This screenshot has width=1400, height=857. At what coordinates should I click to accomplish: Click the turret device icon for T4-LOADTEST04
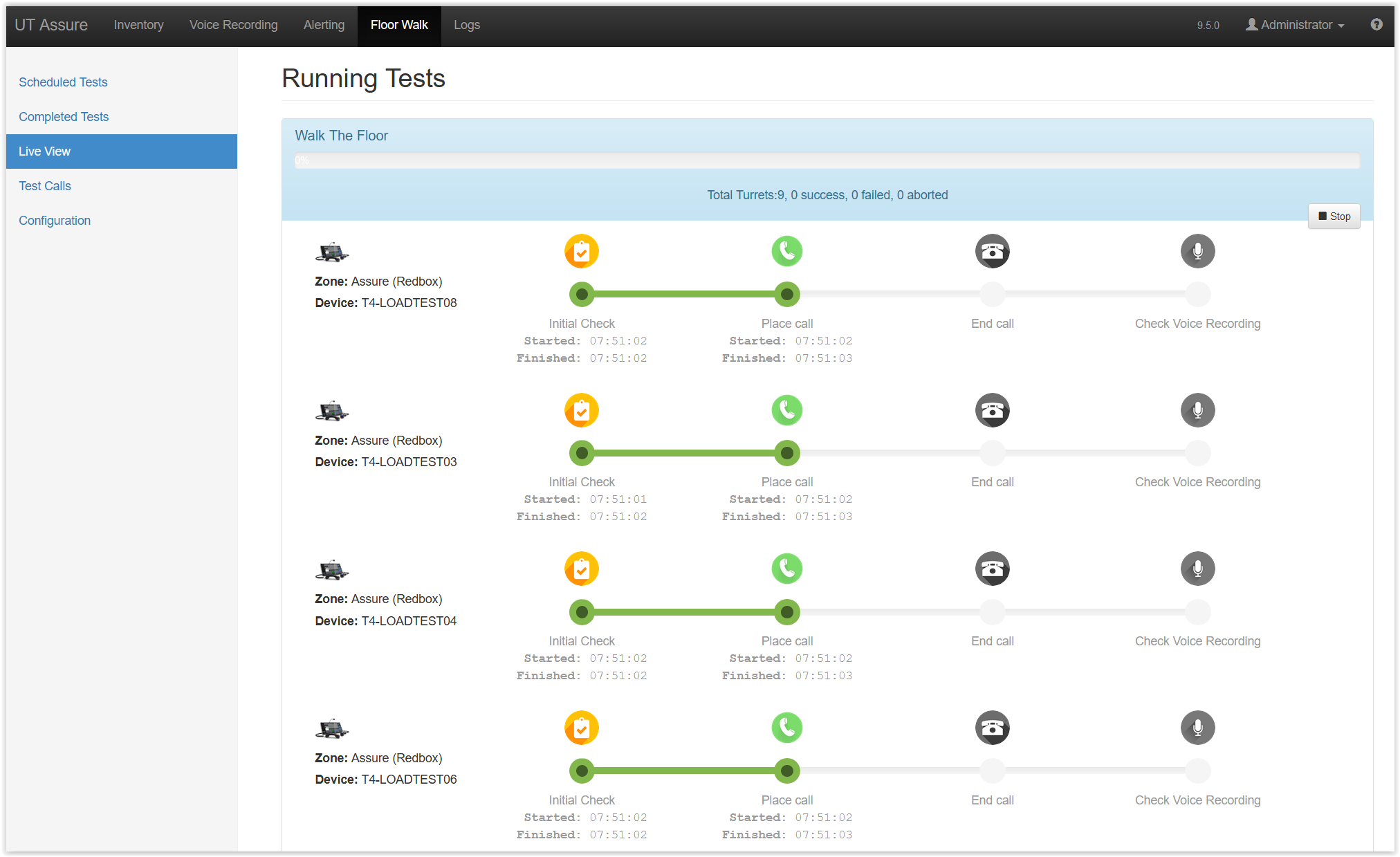[332, 570]
